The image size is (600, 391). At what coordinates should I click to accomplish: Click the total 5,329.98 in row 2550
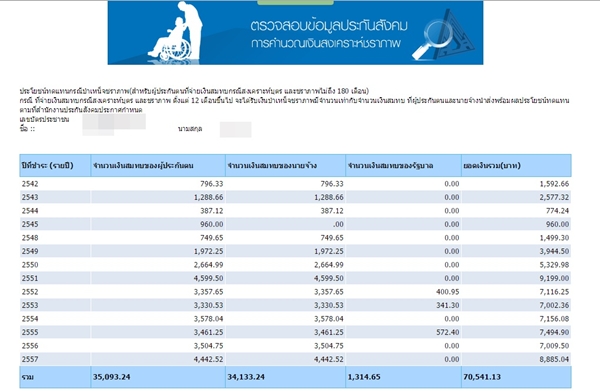click(554, 265)
